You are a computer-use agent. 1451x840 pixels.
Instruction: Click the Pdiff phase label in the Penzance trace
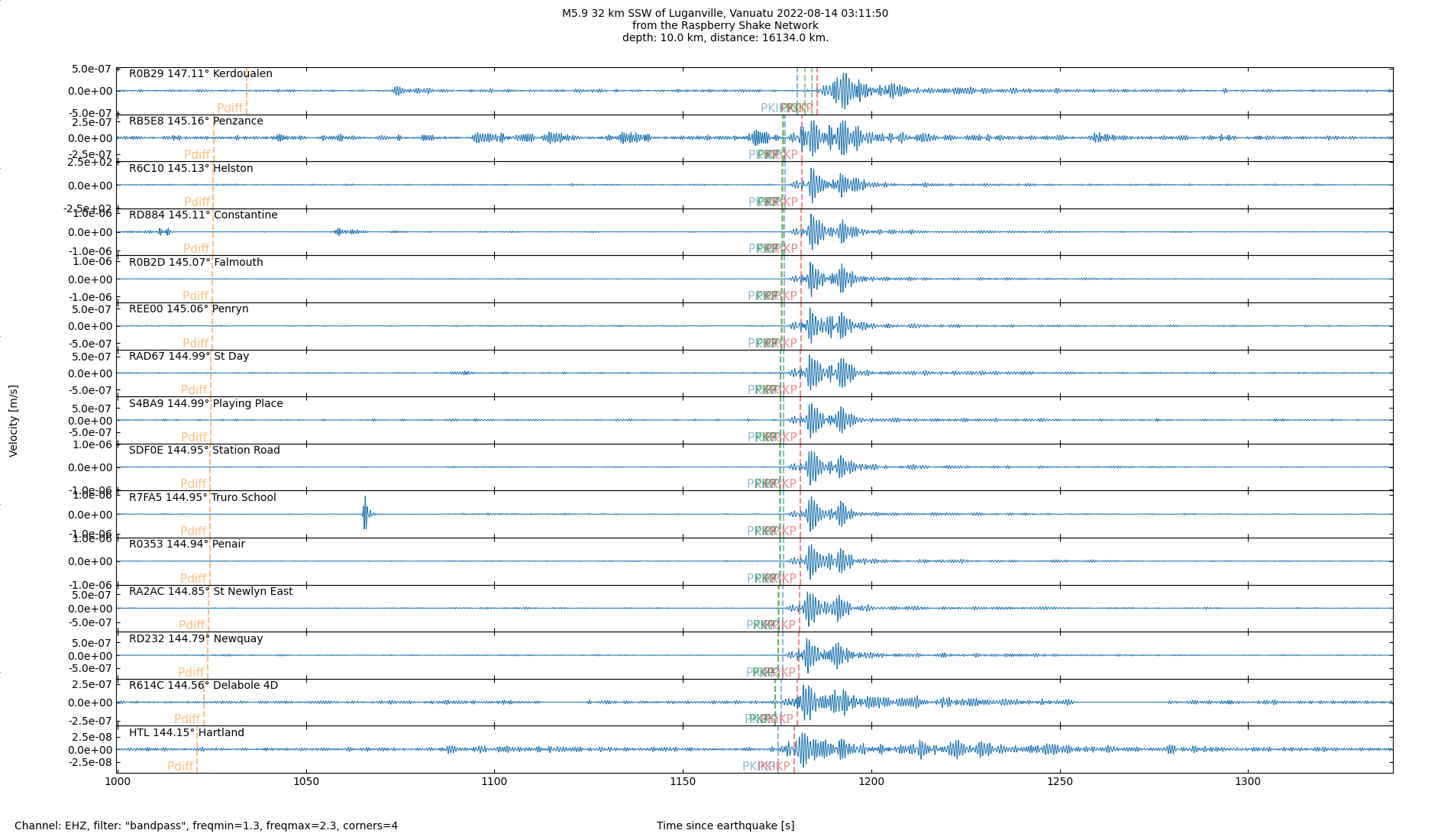[197, 155]
